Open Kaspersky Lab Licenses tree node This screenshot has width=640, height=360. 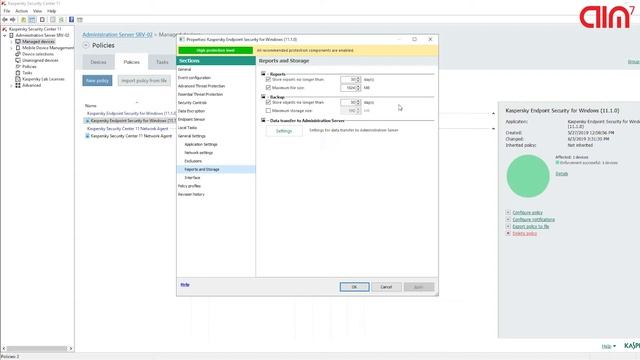click(x=43, y=79)
